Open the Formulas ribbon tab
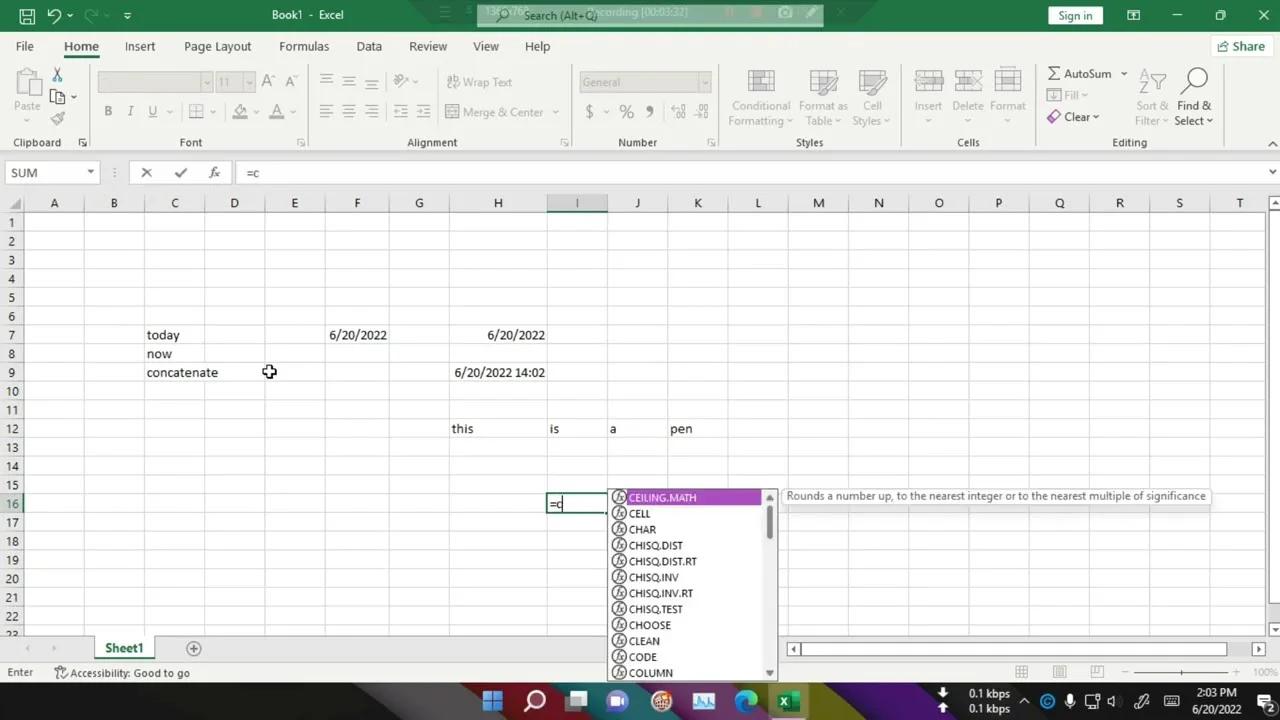 click(x=304, y=46)
